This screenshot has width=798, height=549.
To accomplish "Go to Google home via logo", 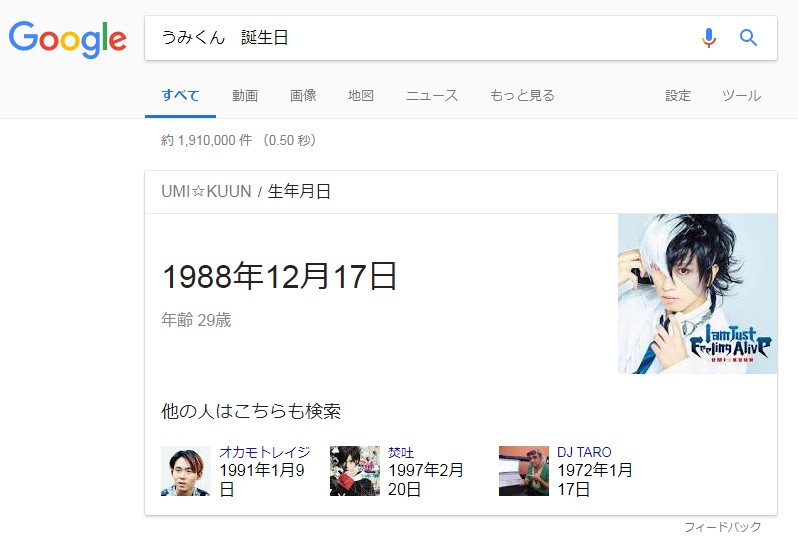I will (68, 40).
